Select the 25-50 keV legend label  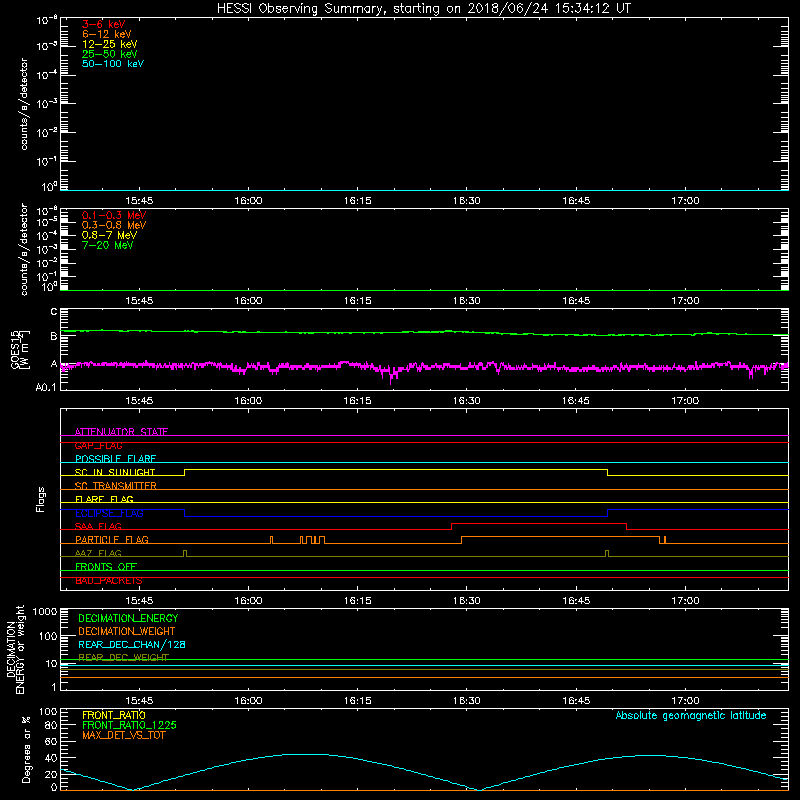(109, 54)
